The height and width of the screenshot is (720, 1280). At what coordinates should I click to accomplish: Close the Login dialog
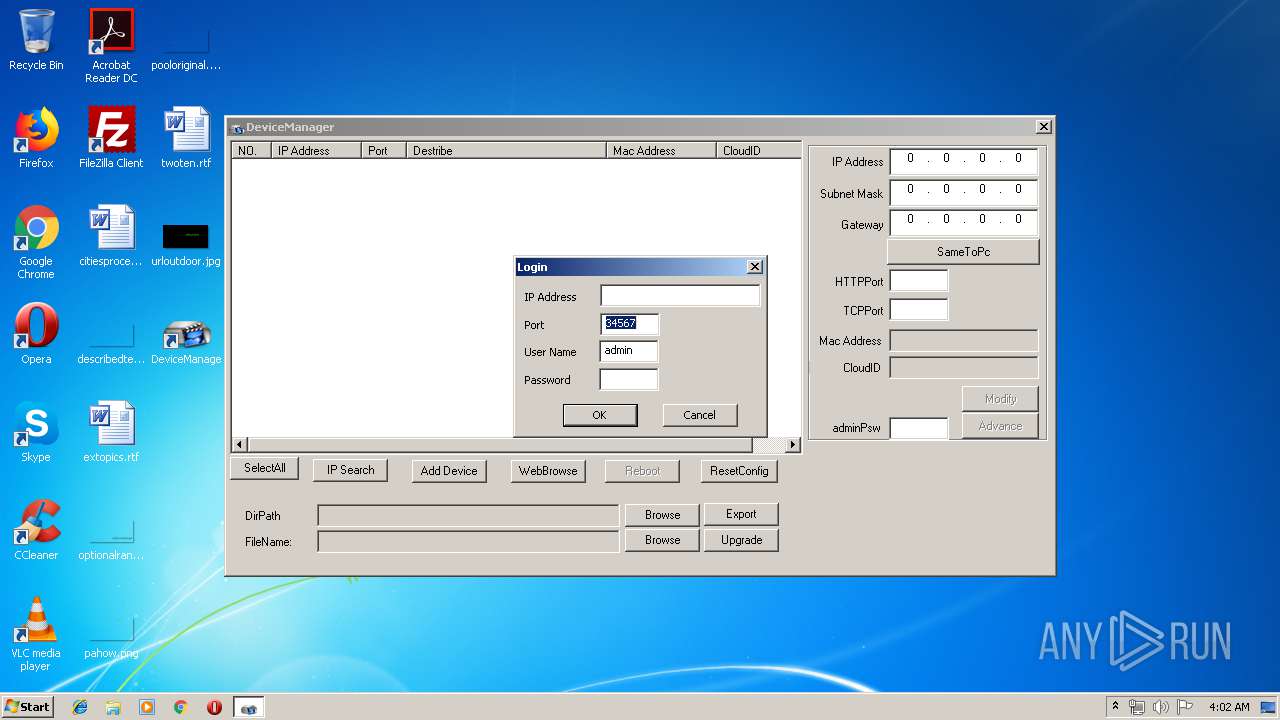pyautogui.click(x=755, y=266)
